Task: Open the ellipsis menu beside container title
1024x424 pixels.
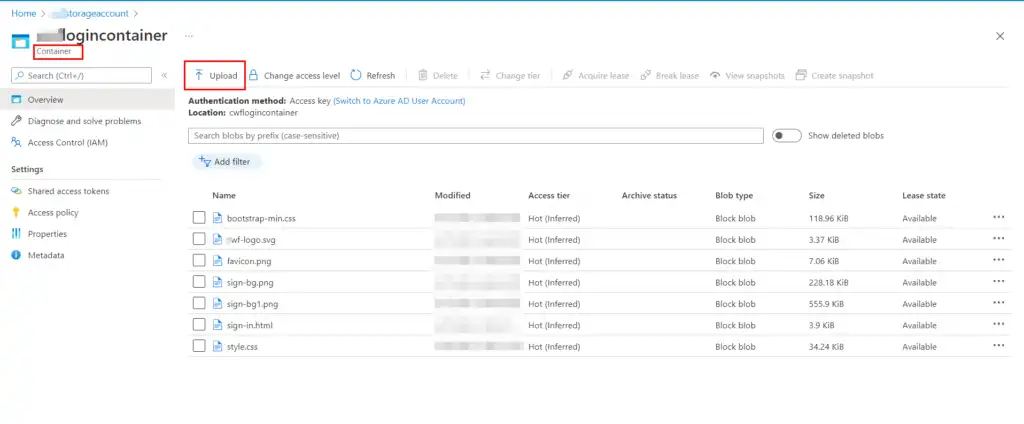Action: 189,36
